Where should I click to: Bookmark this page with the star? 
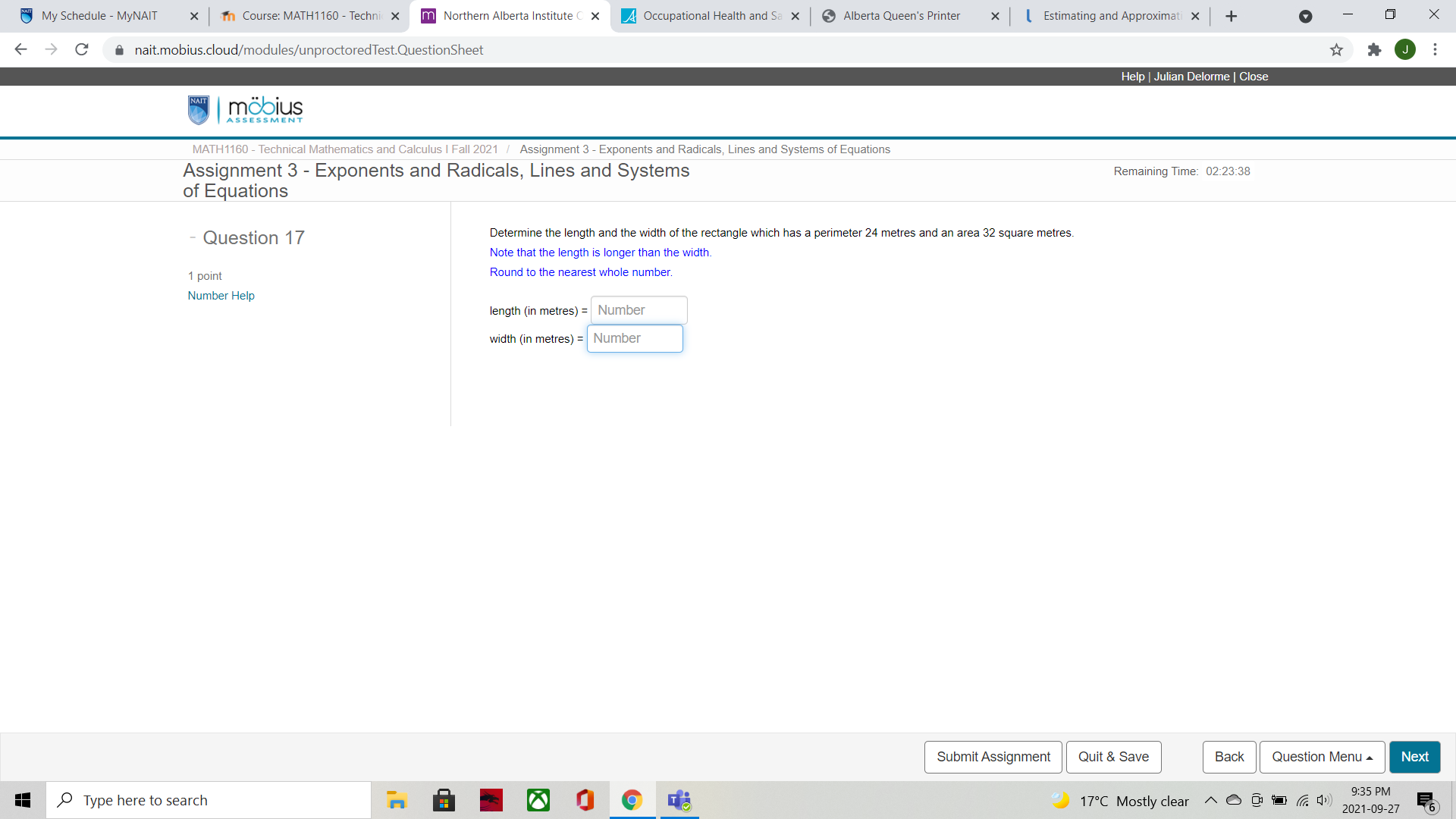1337,49
